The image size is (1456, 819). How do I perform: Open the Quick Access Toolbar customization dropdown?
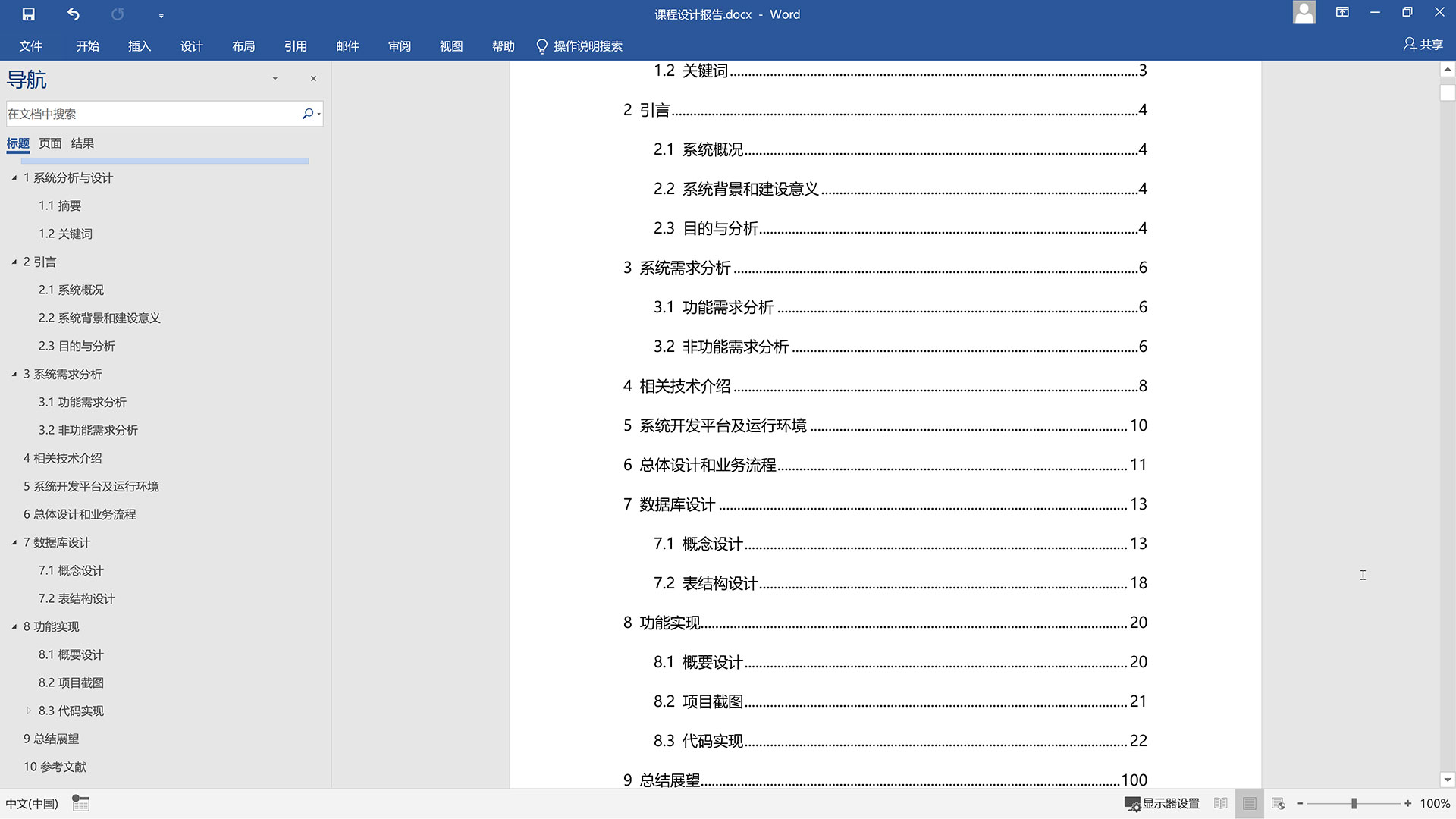pos(162,14)
